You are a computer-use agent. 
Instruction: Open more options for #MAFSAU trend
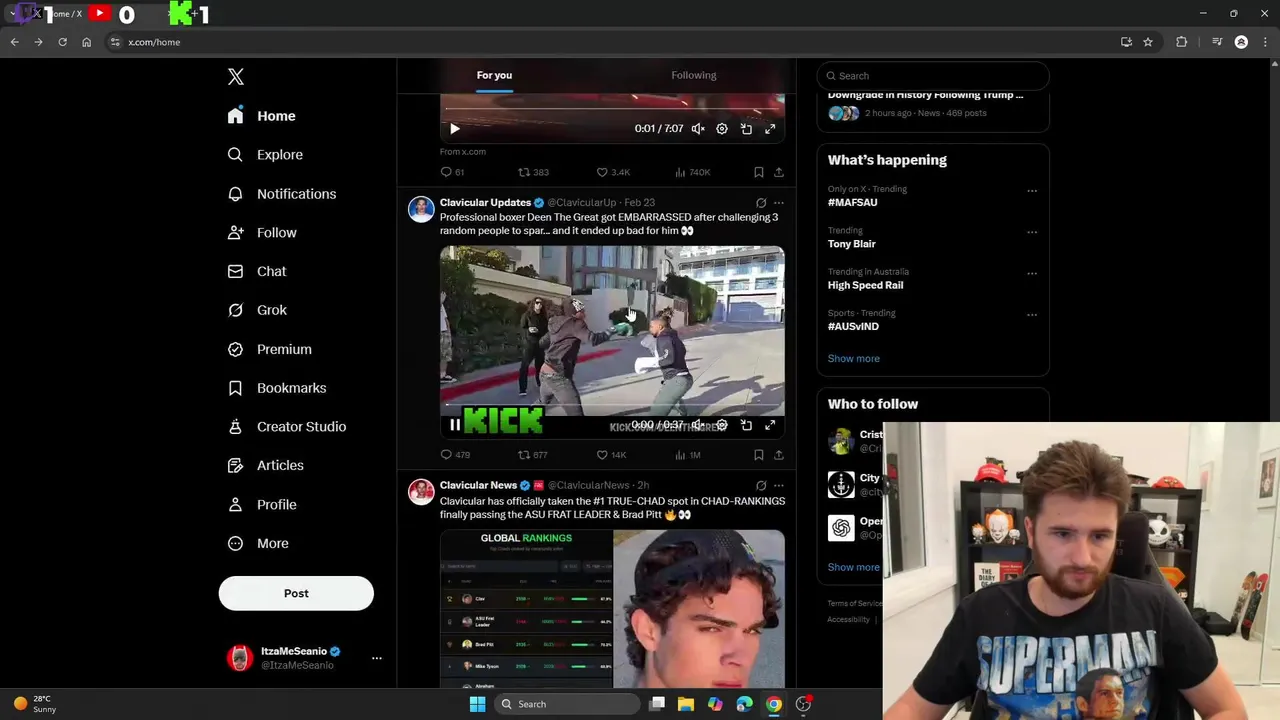pos(1032,191)
